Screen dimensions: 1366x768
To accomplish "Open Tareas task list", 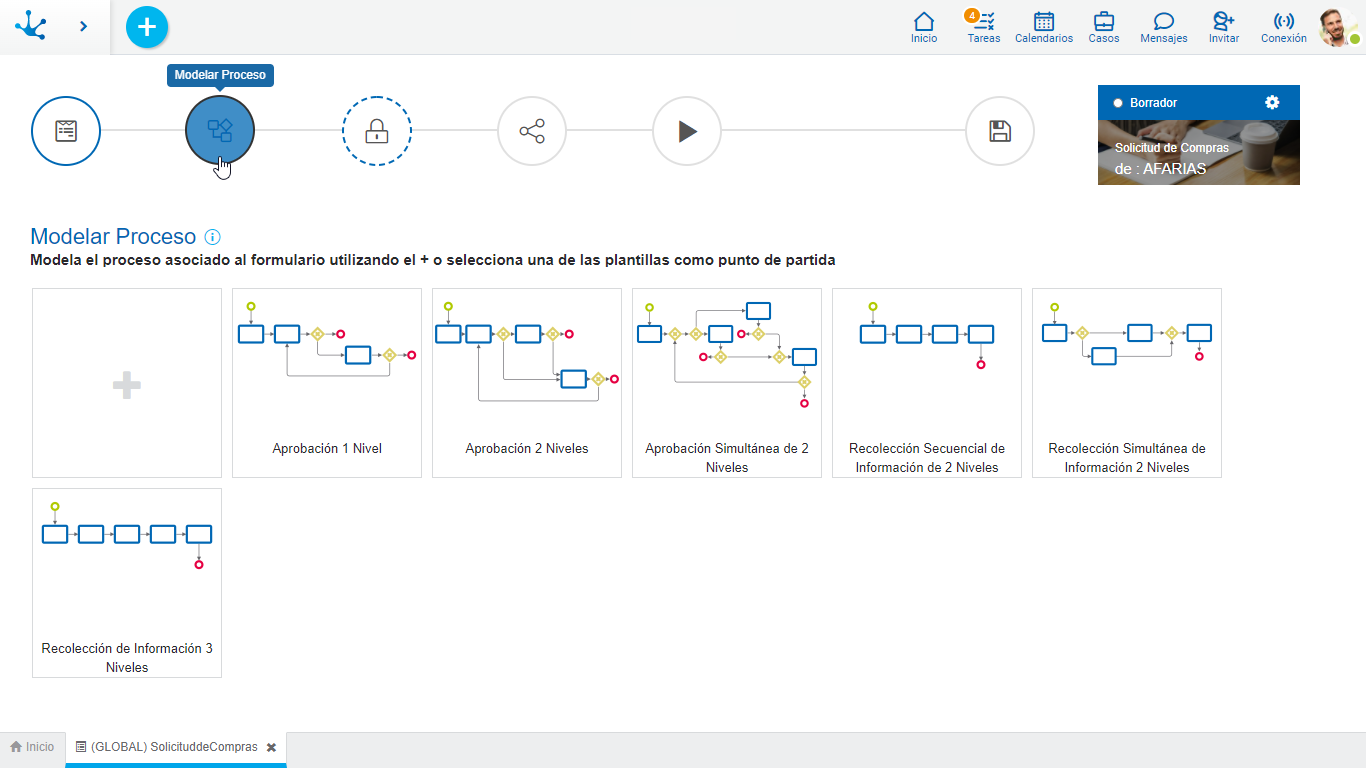I will coord(984,28).
